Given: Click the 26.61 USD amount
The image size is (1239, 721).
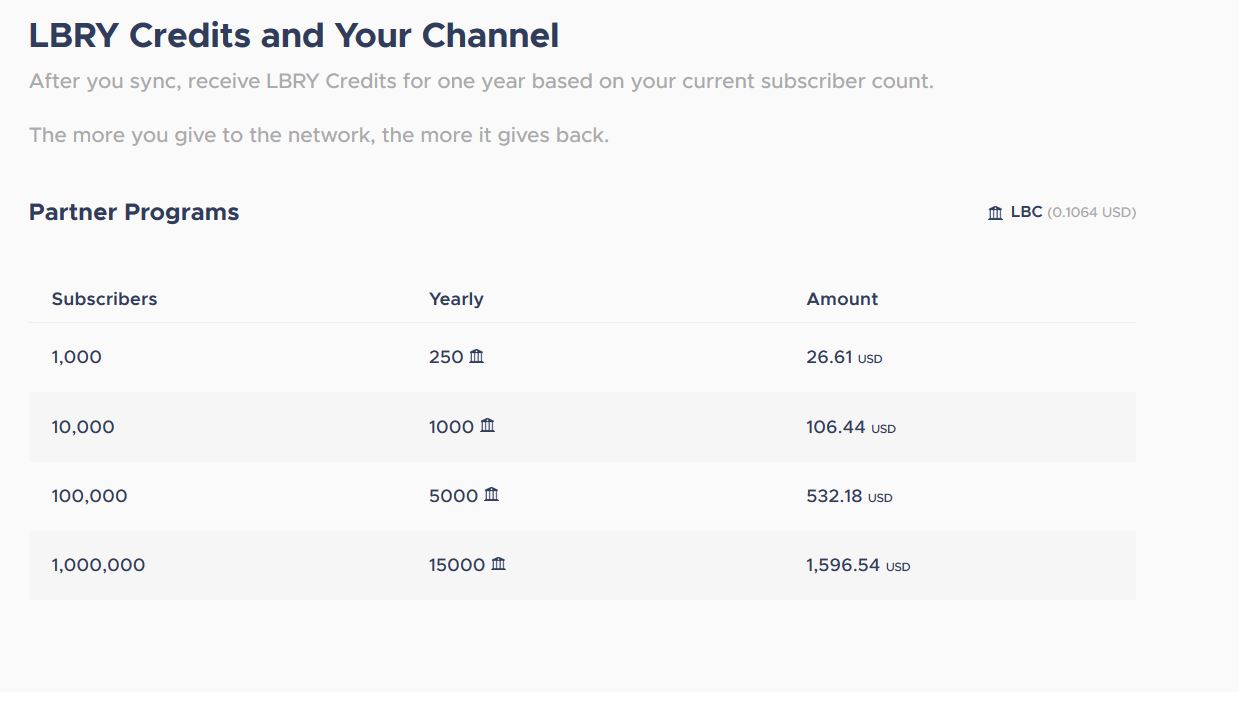Looking at the screenshot, I should [x=844, y=357].
